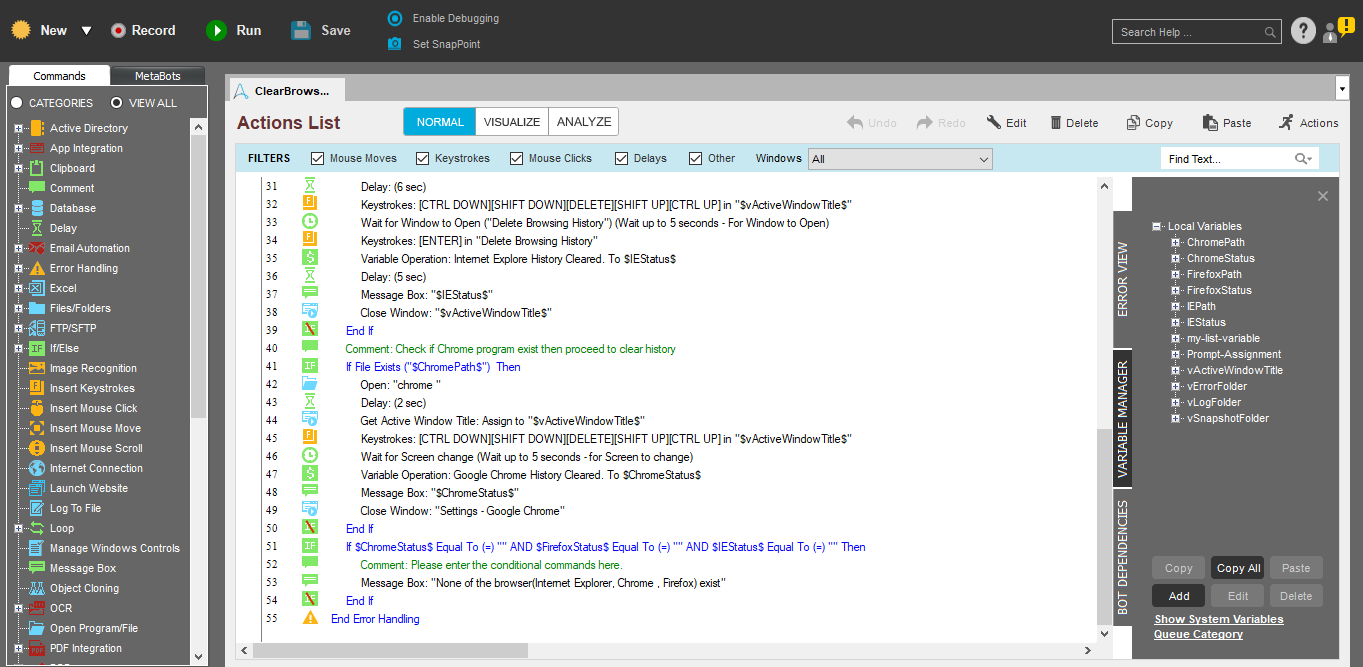Expand the ChromePath variable node

pyautogui.click(x=1176, y=243)
